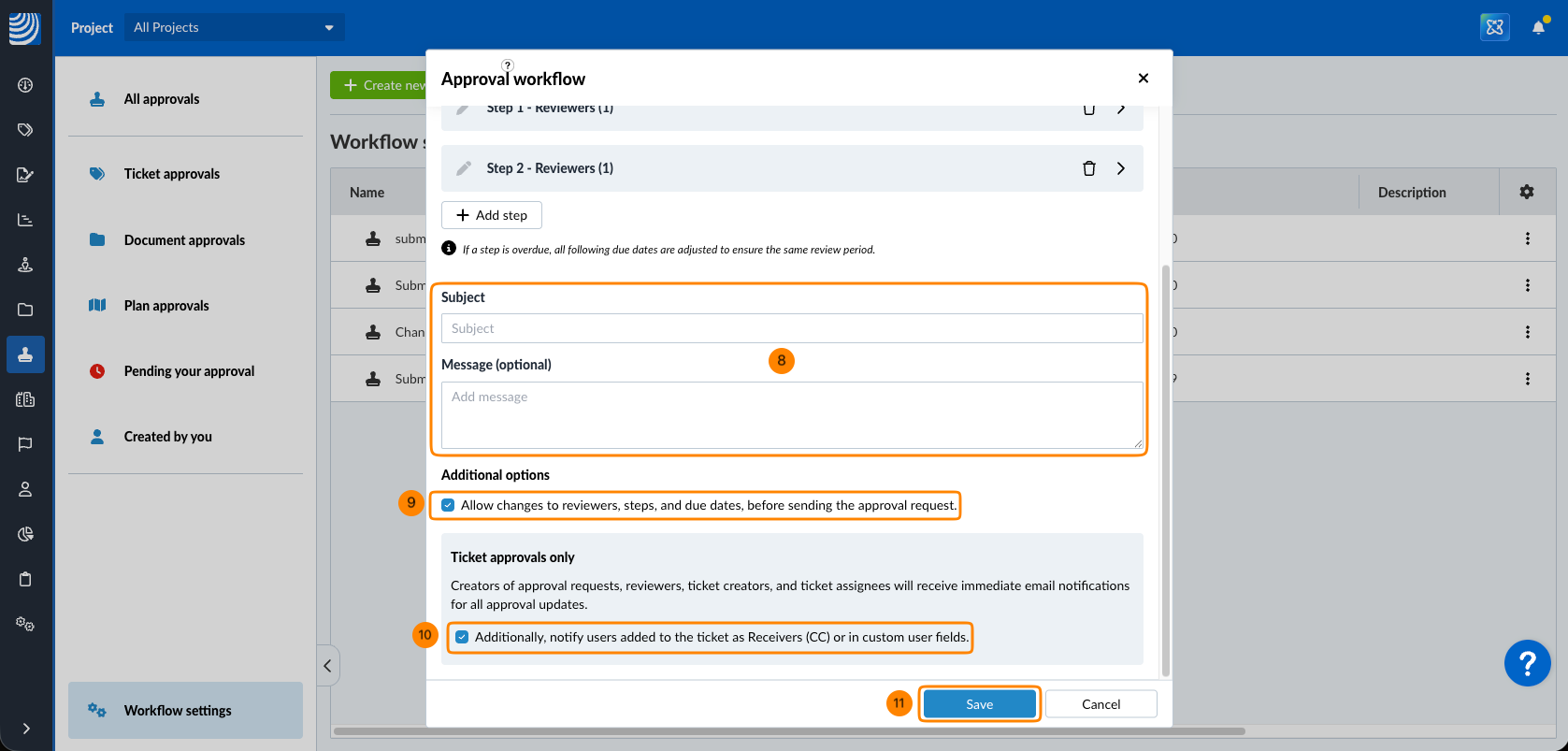Save the approval workflow

click(x=979, y=704)
